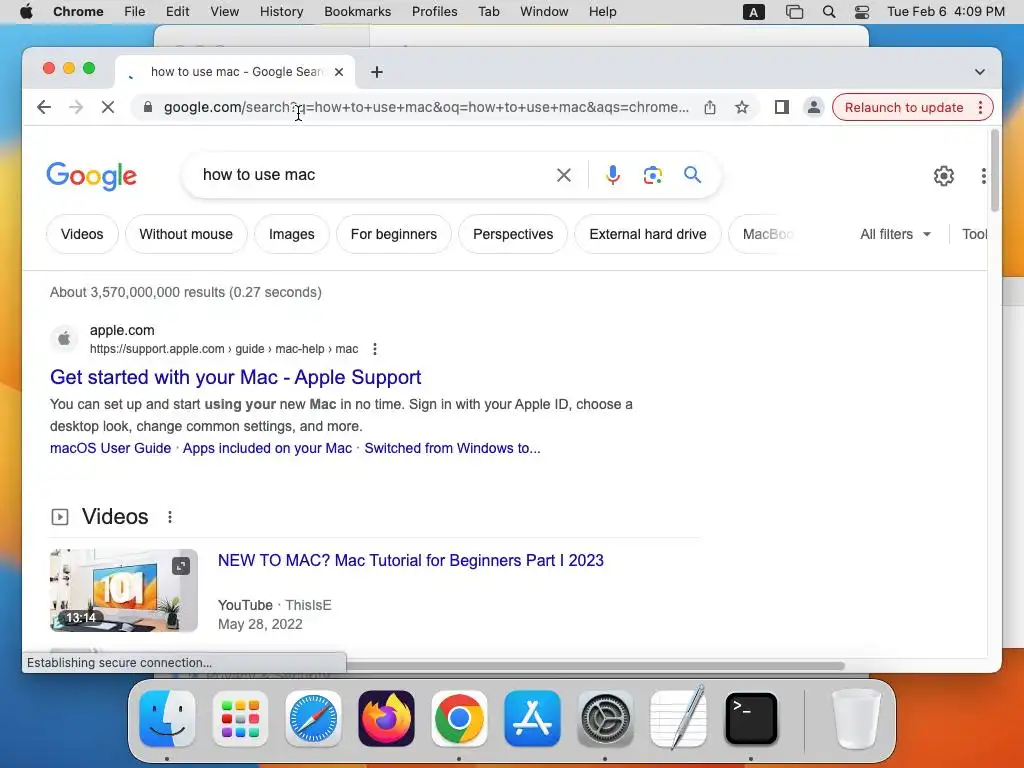The width and height of the screenshot is (1024, 768).
Task: Filter results by Videos chip
Action: (x=82, y=234)
